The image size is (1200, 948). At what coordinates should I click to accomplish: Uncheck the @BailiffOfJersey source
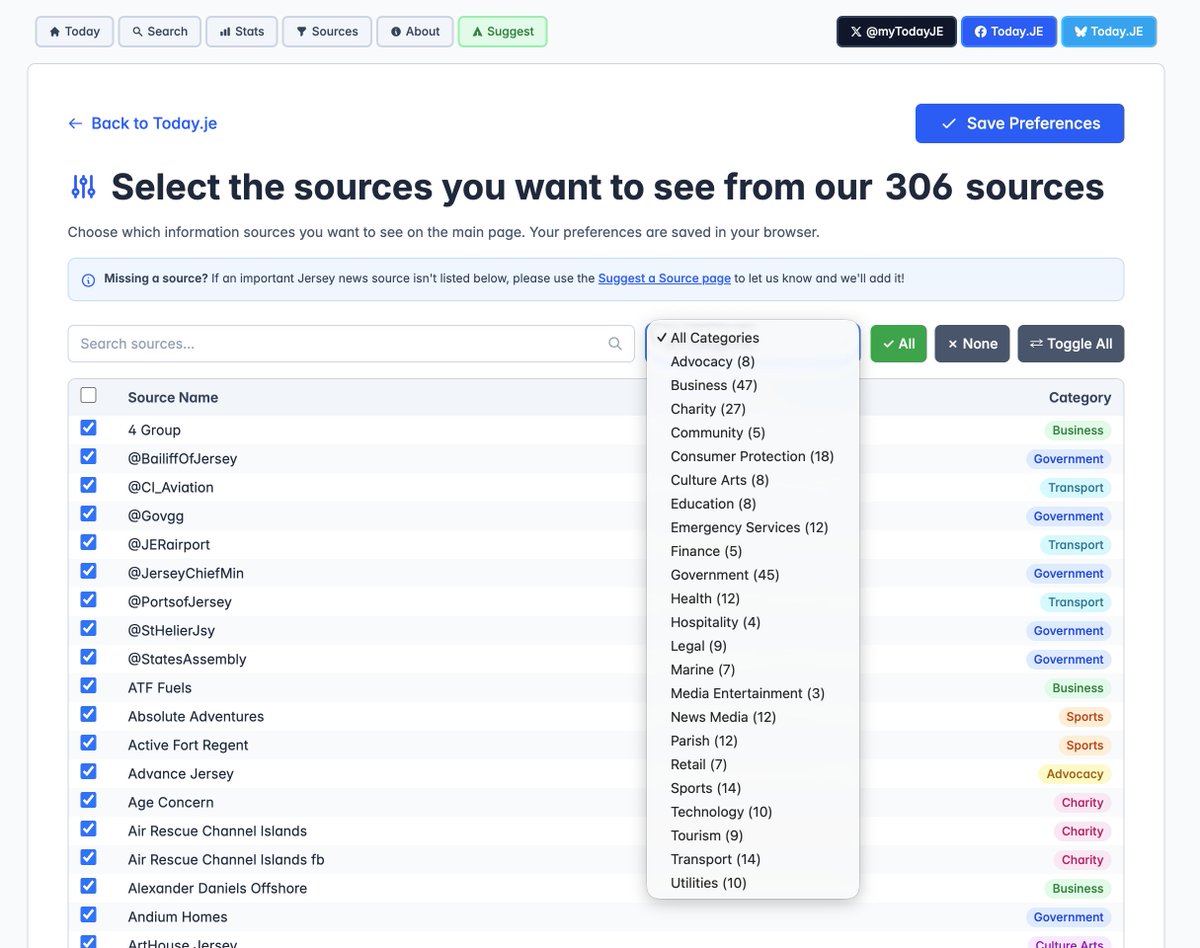(x=88, y=456)
